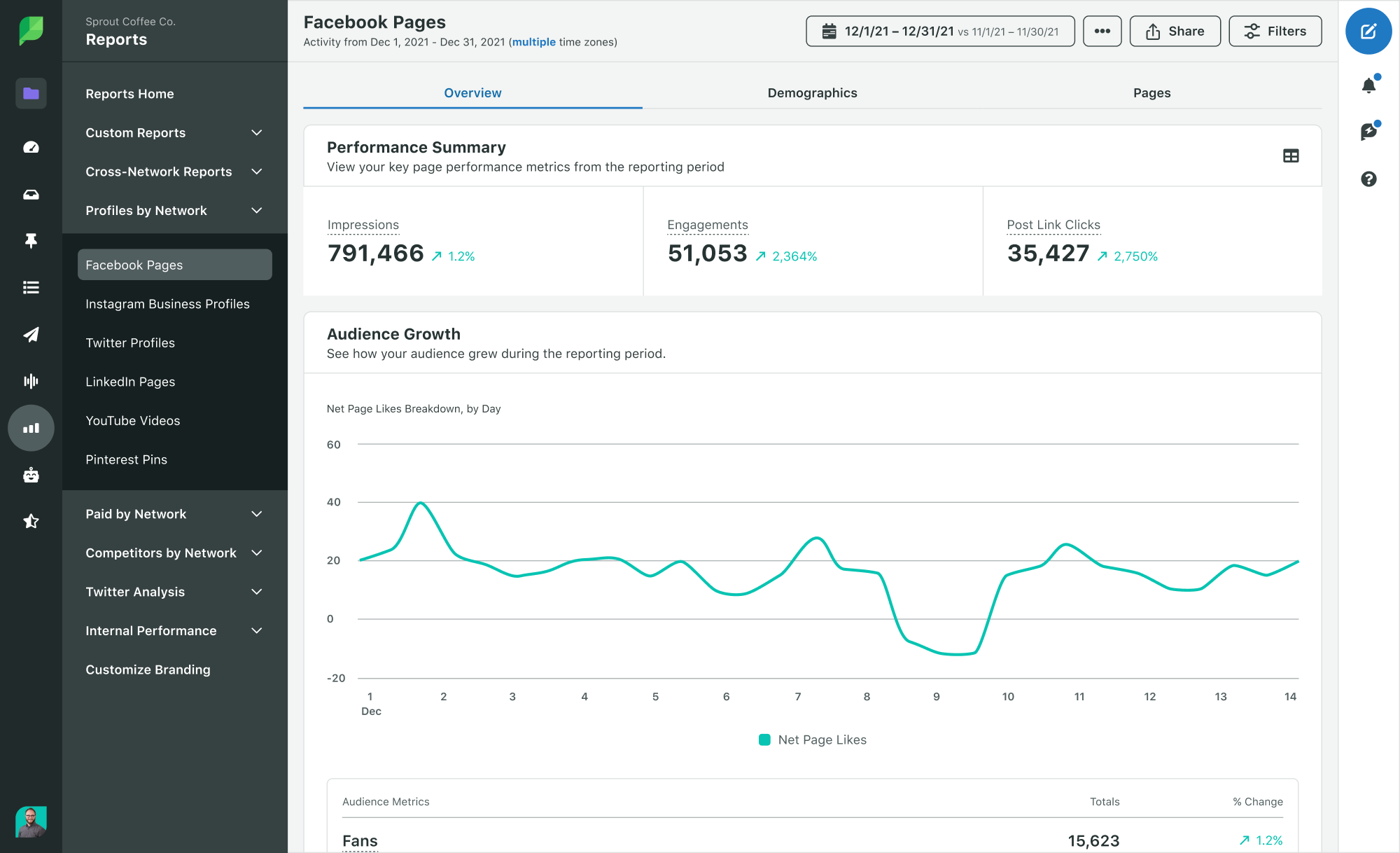Click the Reports Home navigation icon
The width and height of the screenshot is (1400, 853).
coord(31,93)
